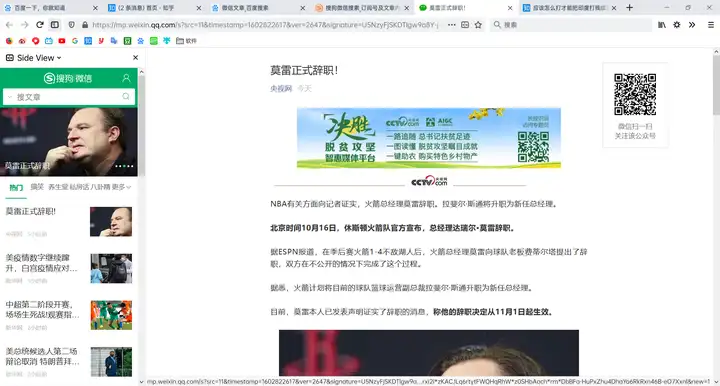Open a new tab with plus button
This screenshot has width=720, height=386.
[x=630, y=8]
